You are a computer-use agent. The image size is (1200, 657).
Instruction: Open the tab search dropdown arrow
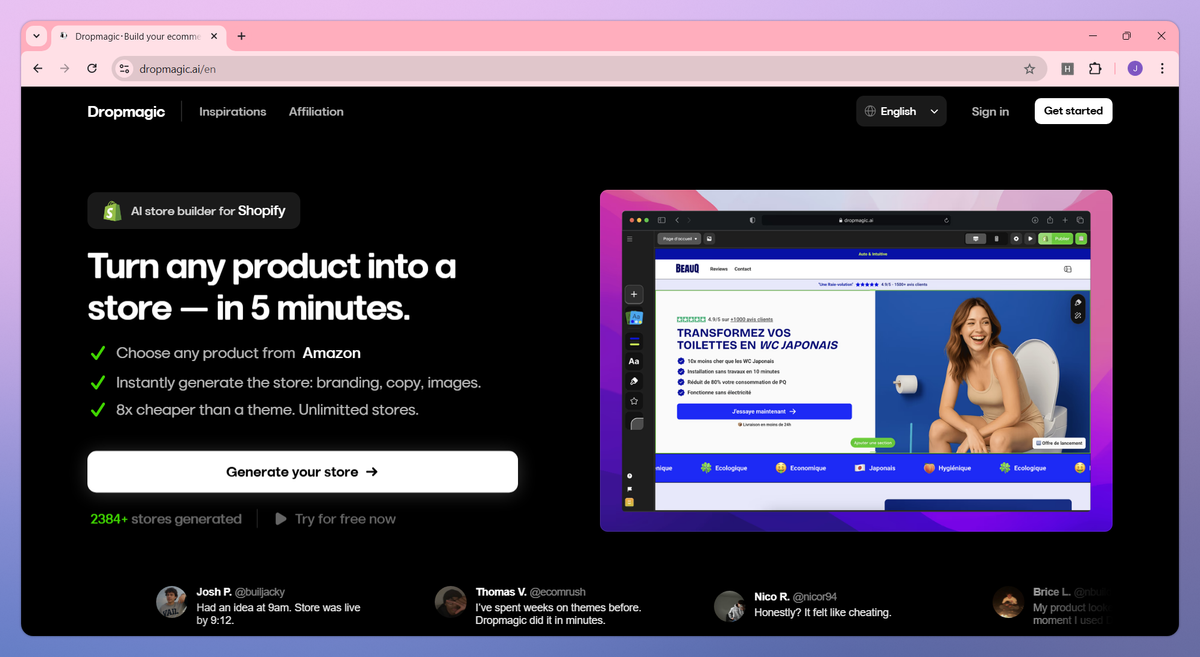tap(36, 36)
